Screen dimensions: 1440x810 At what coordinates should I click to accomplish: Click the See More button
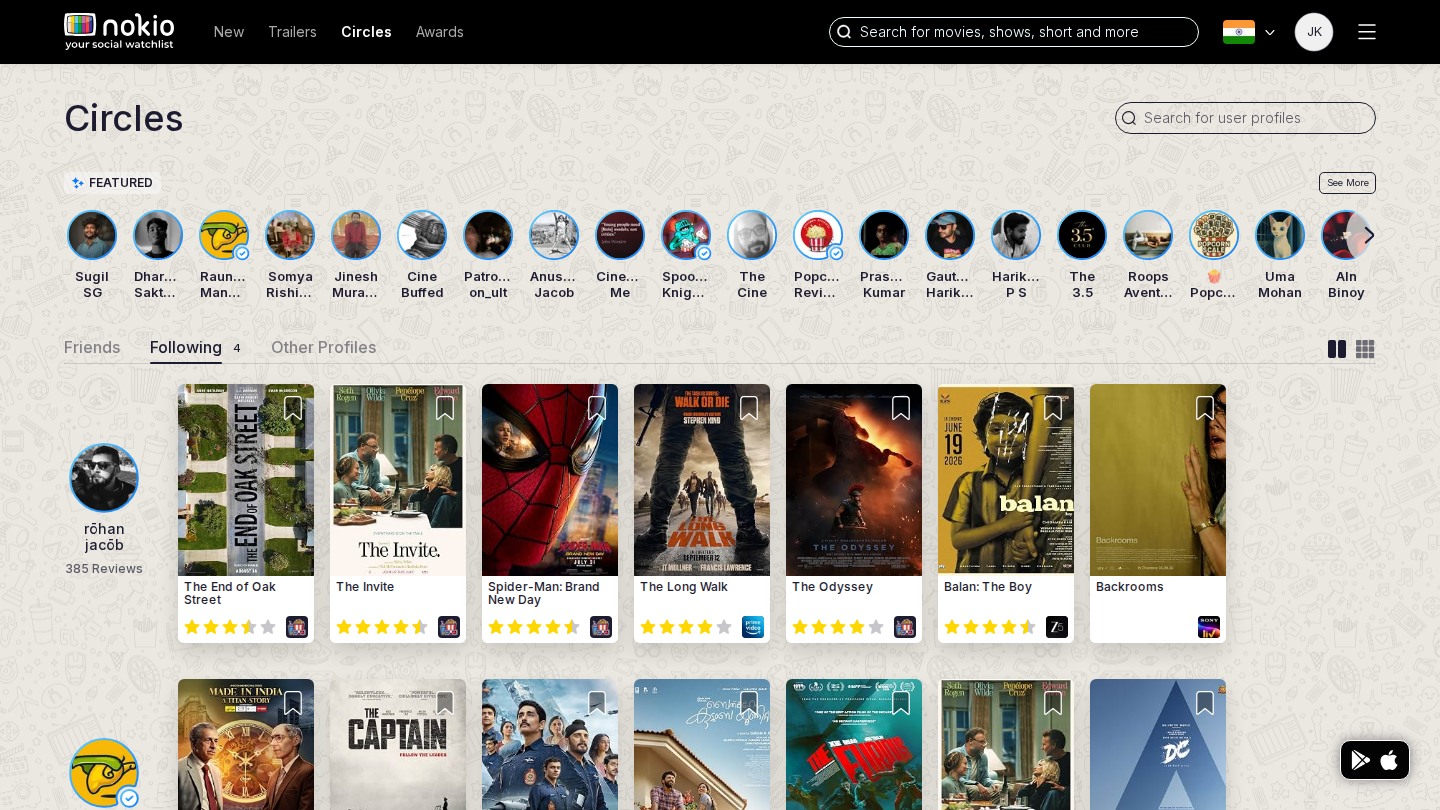point(1347,183)
